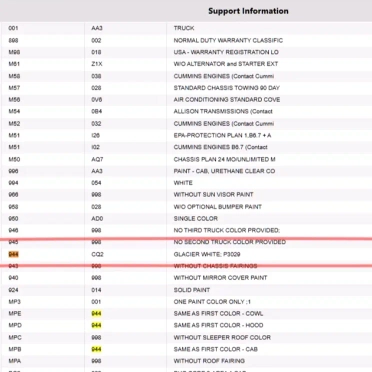Click value 0V6 in the M56 row
This screenshot has width=372, height=372.
point(97,99)
